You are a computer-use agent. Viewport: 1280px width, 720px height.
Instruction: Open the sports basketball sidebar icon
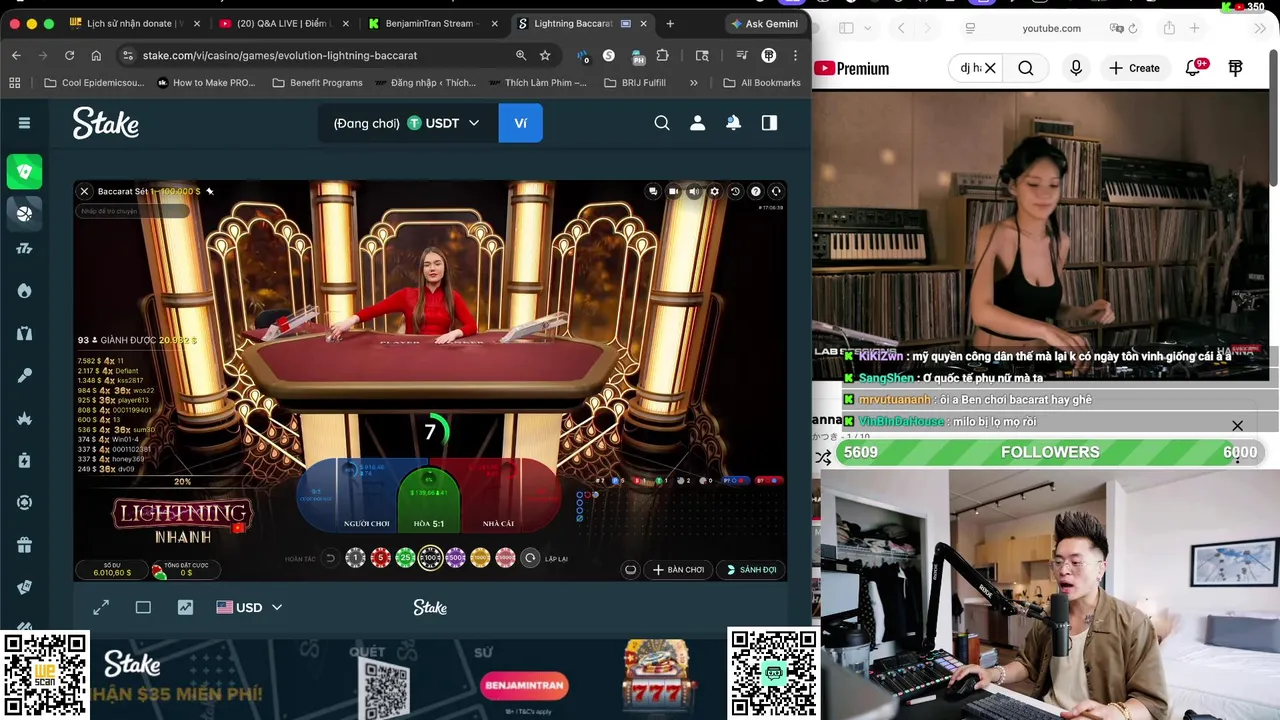coord(24,212)
